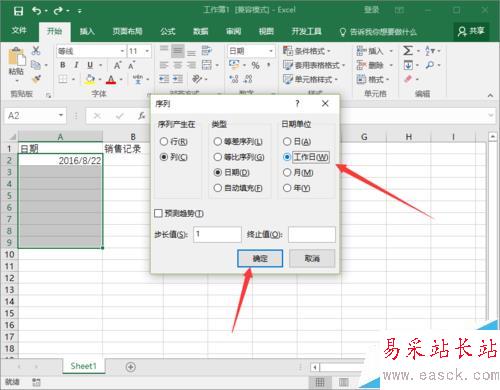Screen dimensions: 500x390
Task: Click the Insert Function fx icon
Action: click(142, 116)
